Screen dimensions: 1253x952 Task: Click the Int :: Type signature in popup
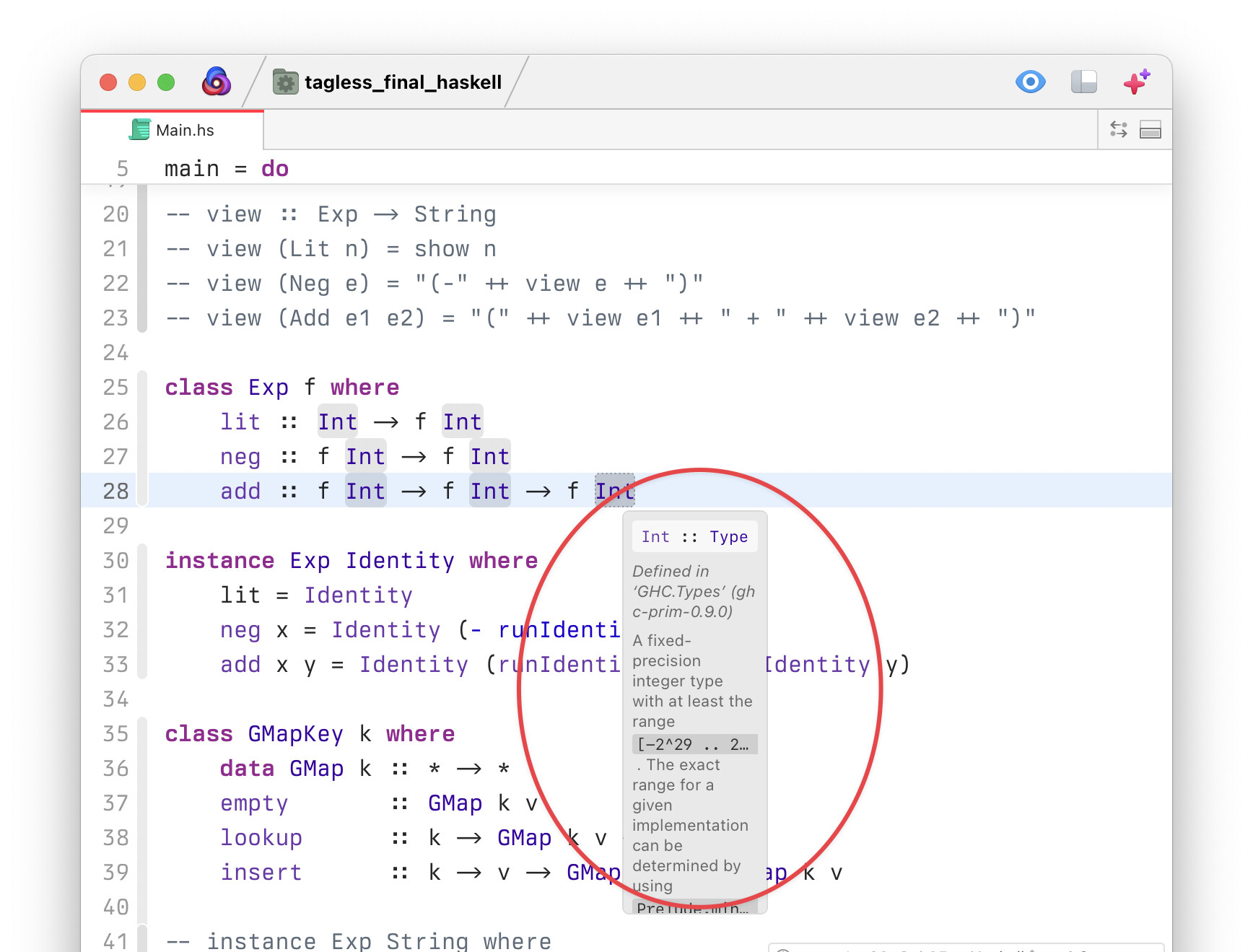tap(694, 537)
